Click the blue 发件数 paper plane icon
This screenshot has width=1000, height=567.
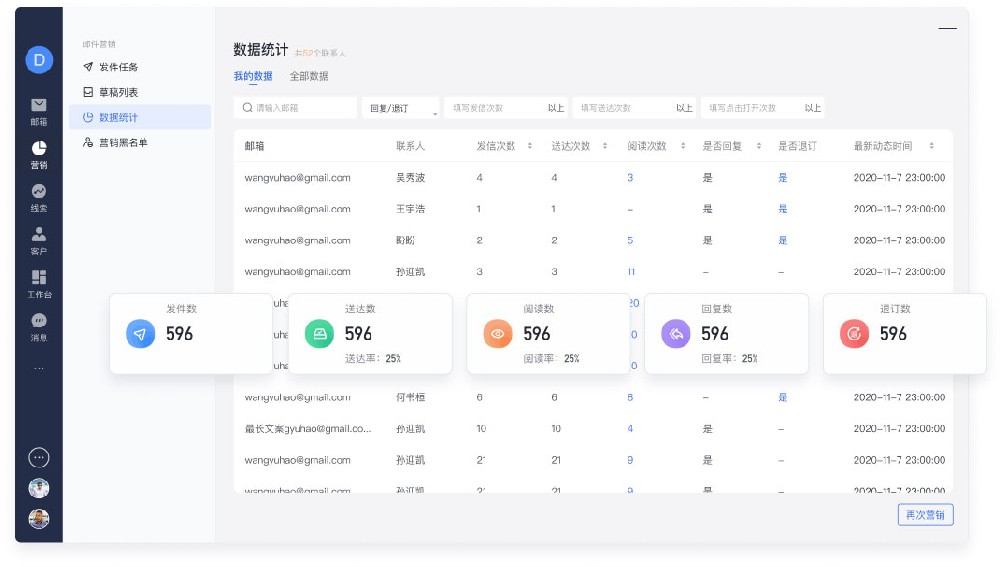pos(141,334)
